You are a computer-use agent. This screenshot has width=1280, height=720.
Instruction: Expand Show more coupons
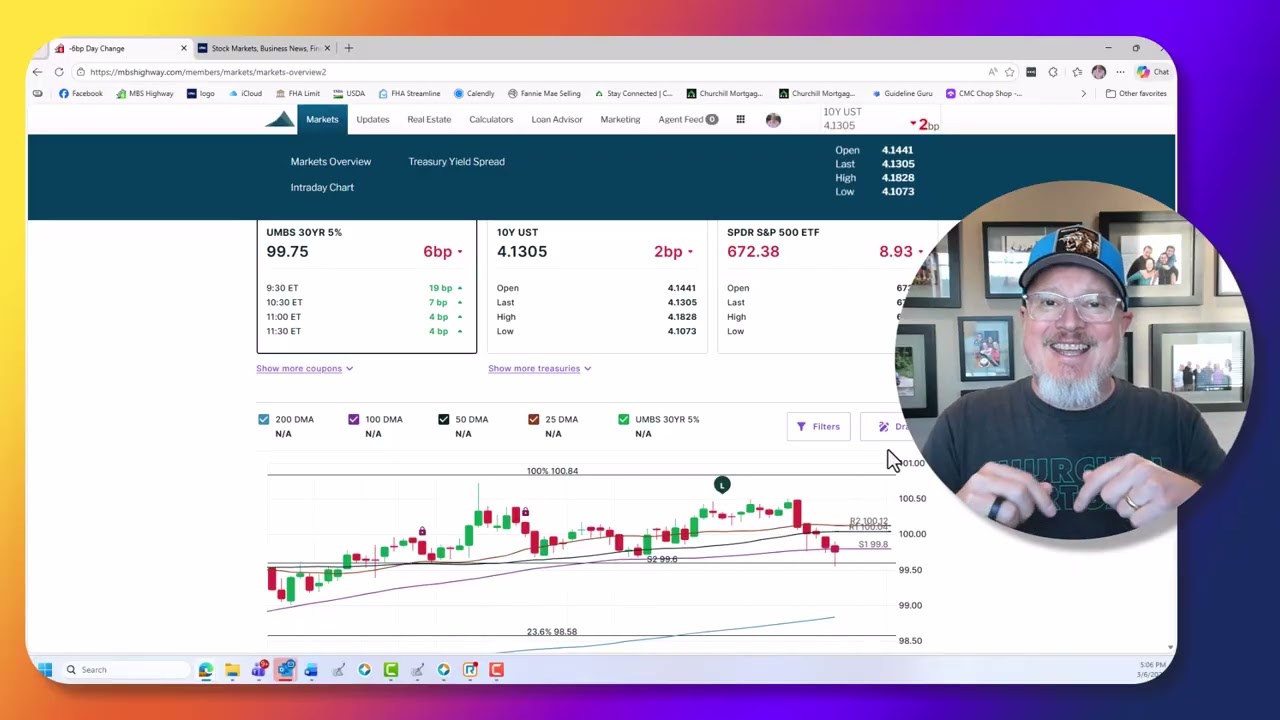tap(304, 369)
